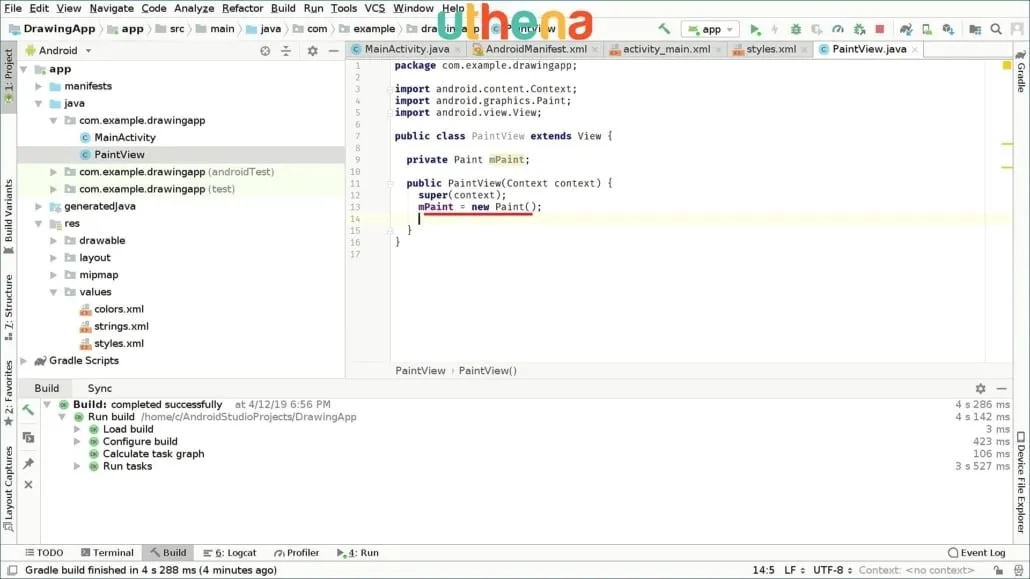Click the scroll-from-source target icon
Image resolution: width=1030 pixels, height=579 pixels.
point(265,51)
